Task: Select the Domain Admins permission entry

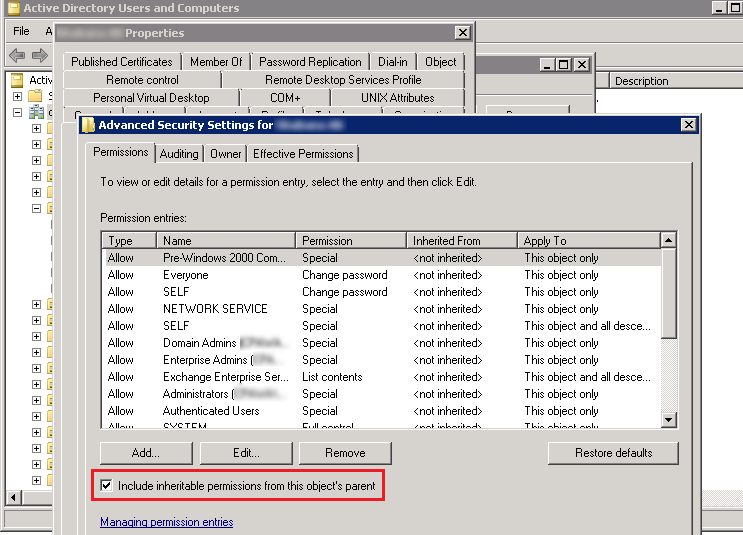Action: point(381,343)
